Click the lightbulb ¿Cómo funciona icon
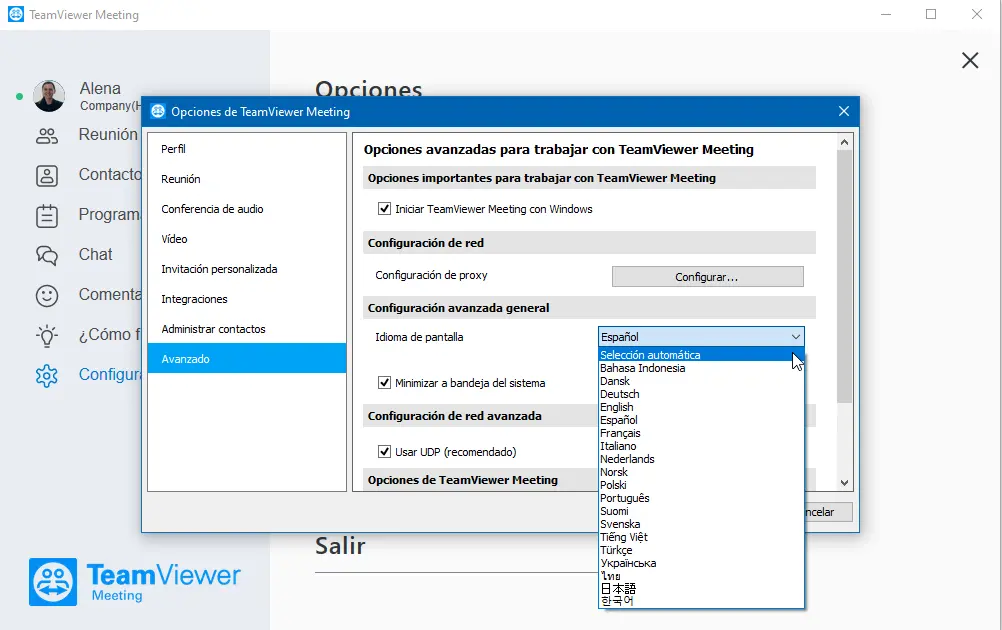The width and height of the screenshot is (1002, 630). [47, 335]
